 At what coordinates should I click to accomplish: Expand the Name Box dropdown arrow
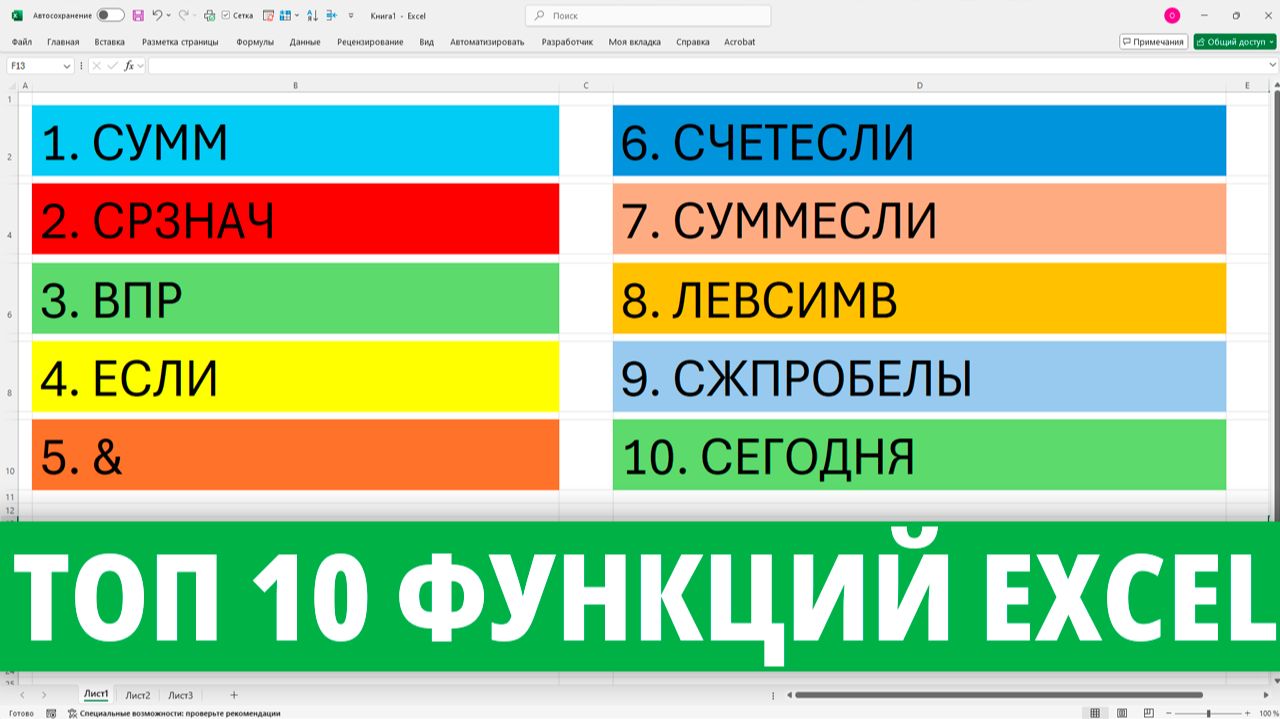click(x=67, y=66)
